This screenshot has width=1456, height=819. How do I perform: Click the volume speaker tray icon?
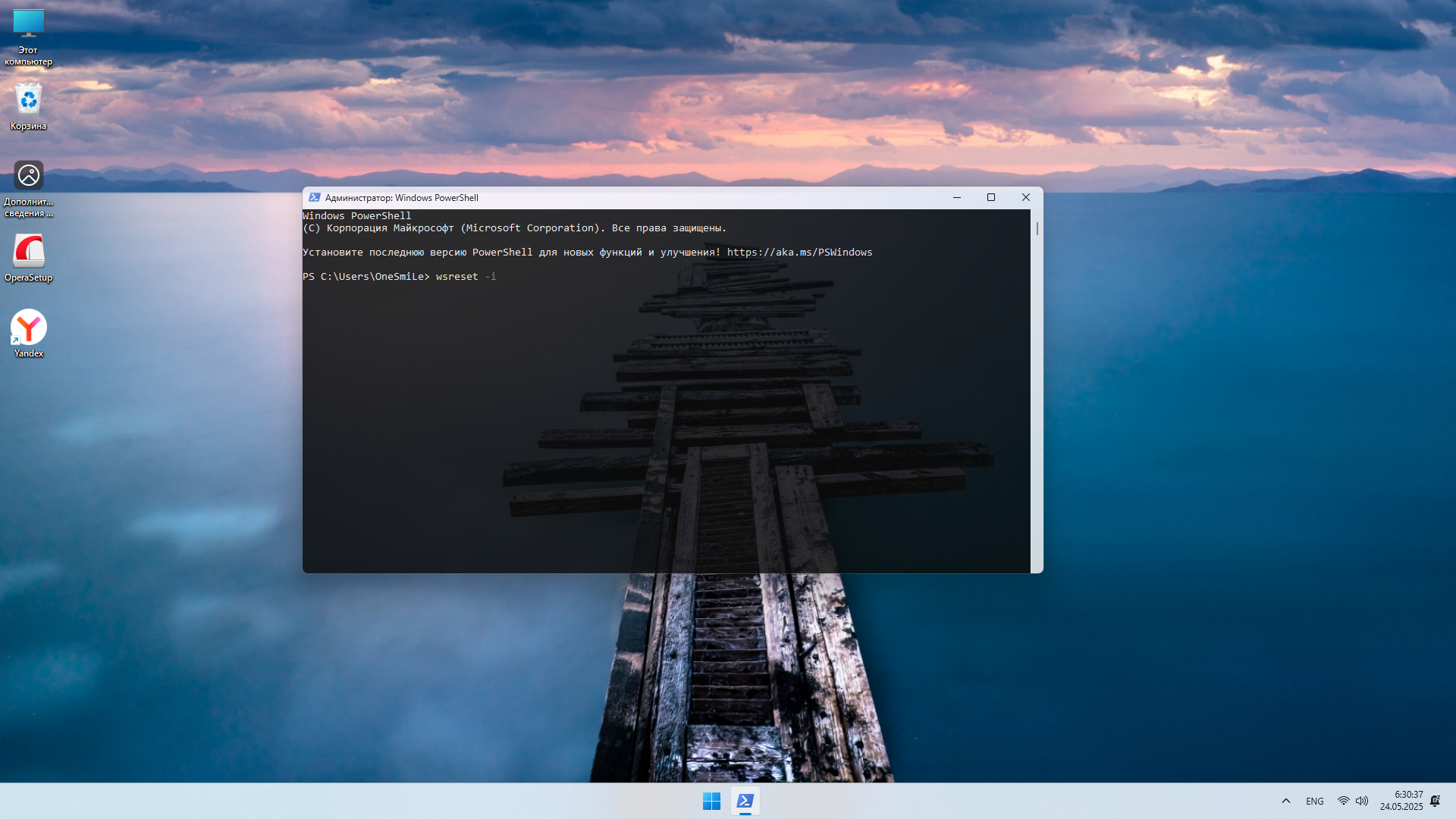[x=1362, y=801]
